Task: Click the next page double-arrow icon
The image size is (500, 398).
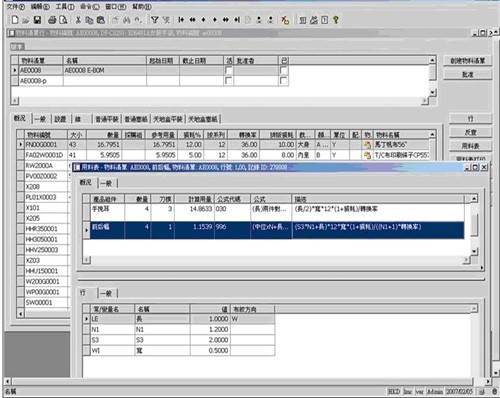Action: tap(226, 20)
